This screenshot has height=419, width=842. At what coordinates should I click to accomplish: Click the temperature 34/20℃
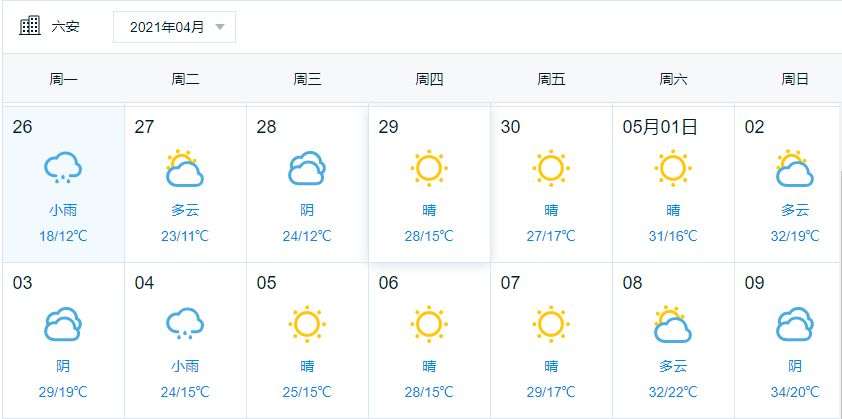[x=795, y=392]
